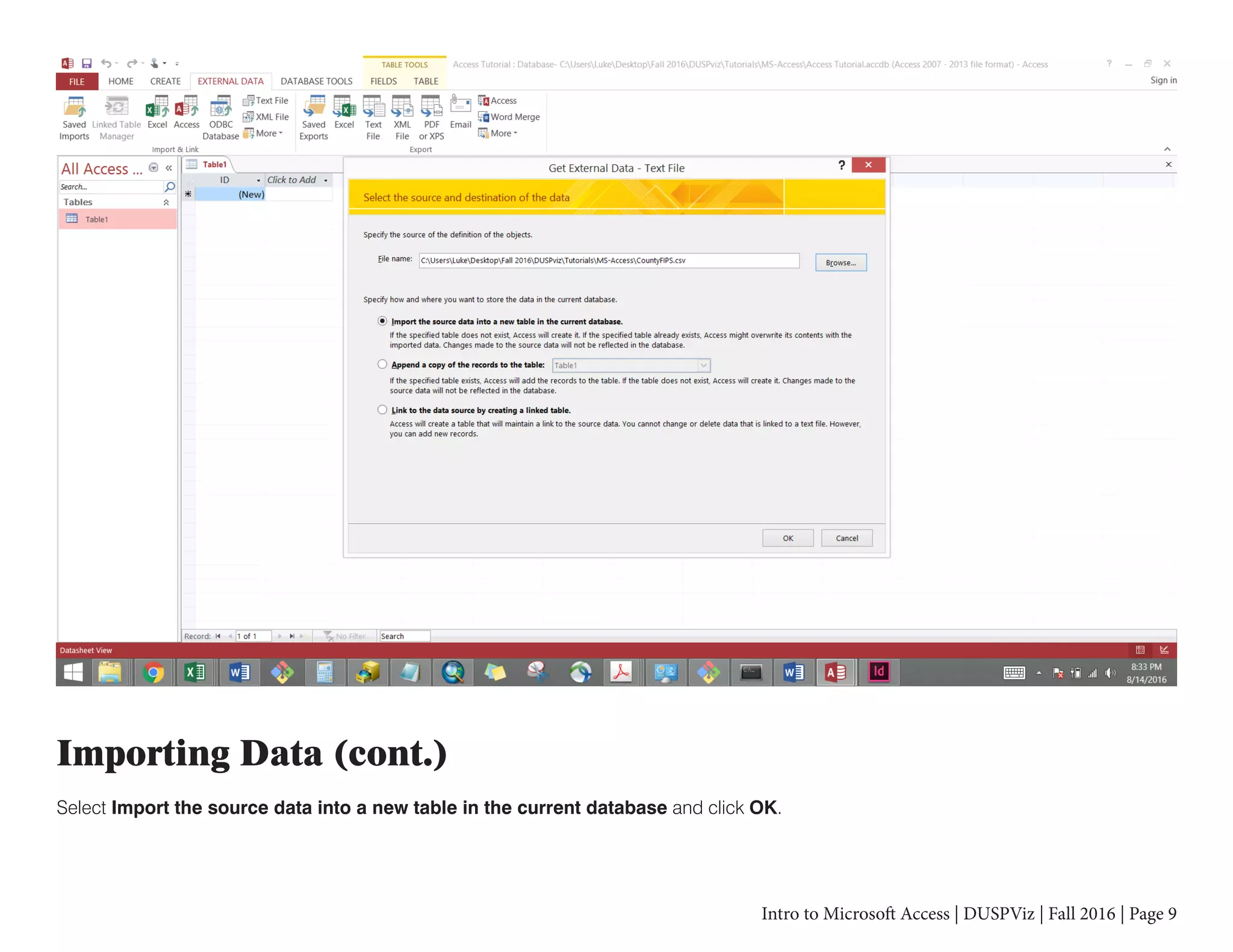The image size is (1233, 952).
Task: Click Sign in link
Action: [1163, 80]
